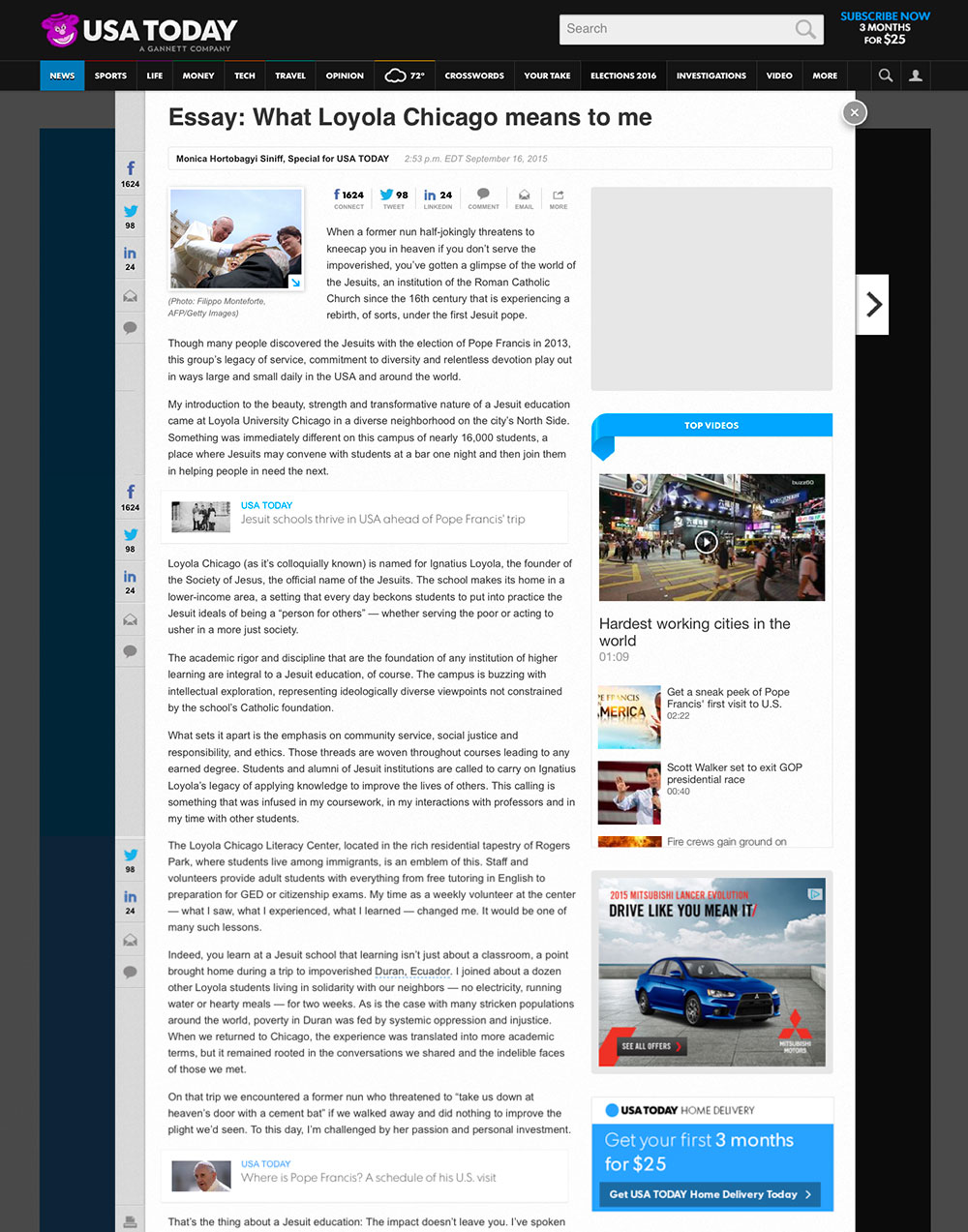Click the Jesuit schools story thumbnail

(201, 517)
